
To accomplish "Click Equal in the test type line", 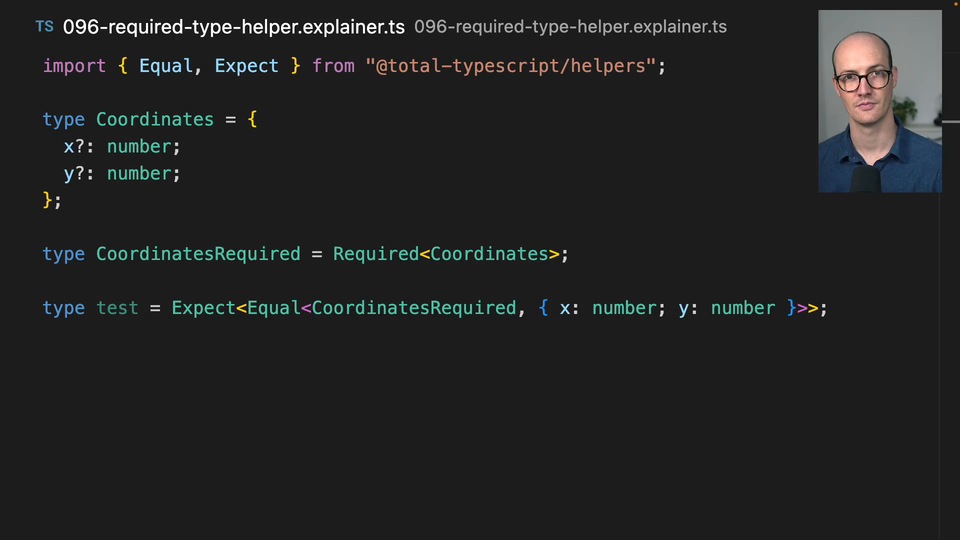I will click(273, 308).
